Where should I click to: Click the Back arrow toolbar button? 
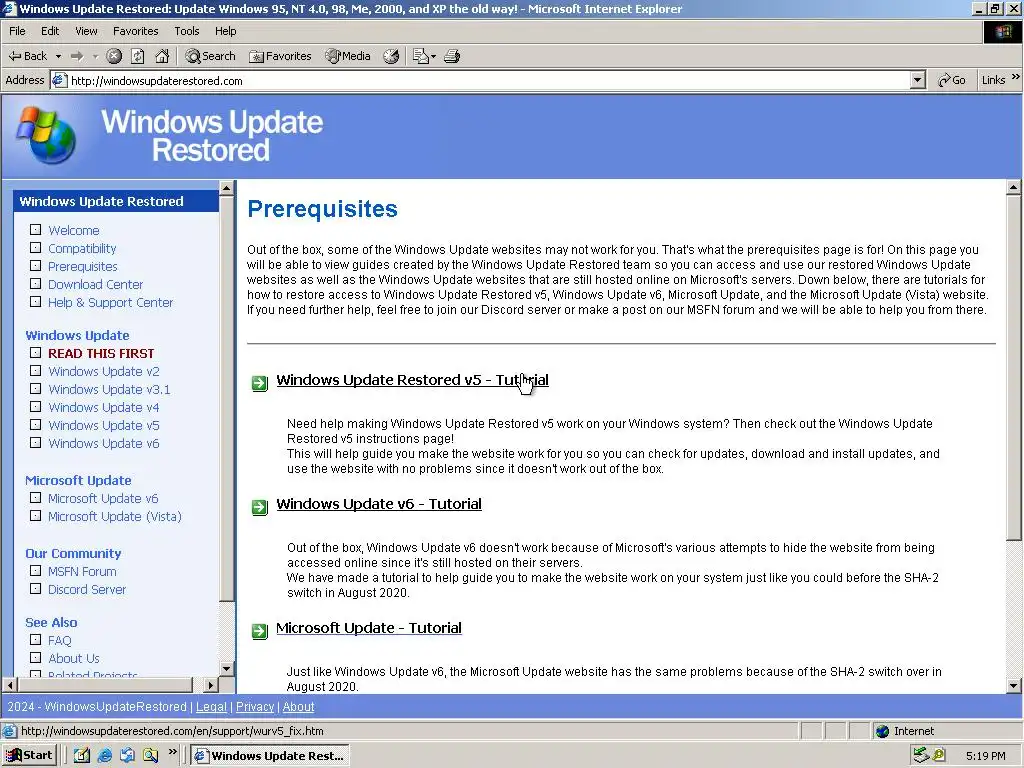click(27, 56)
